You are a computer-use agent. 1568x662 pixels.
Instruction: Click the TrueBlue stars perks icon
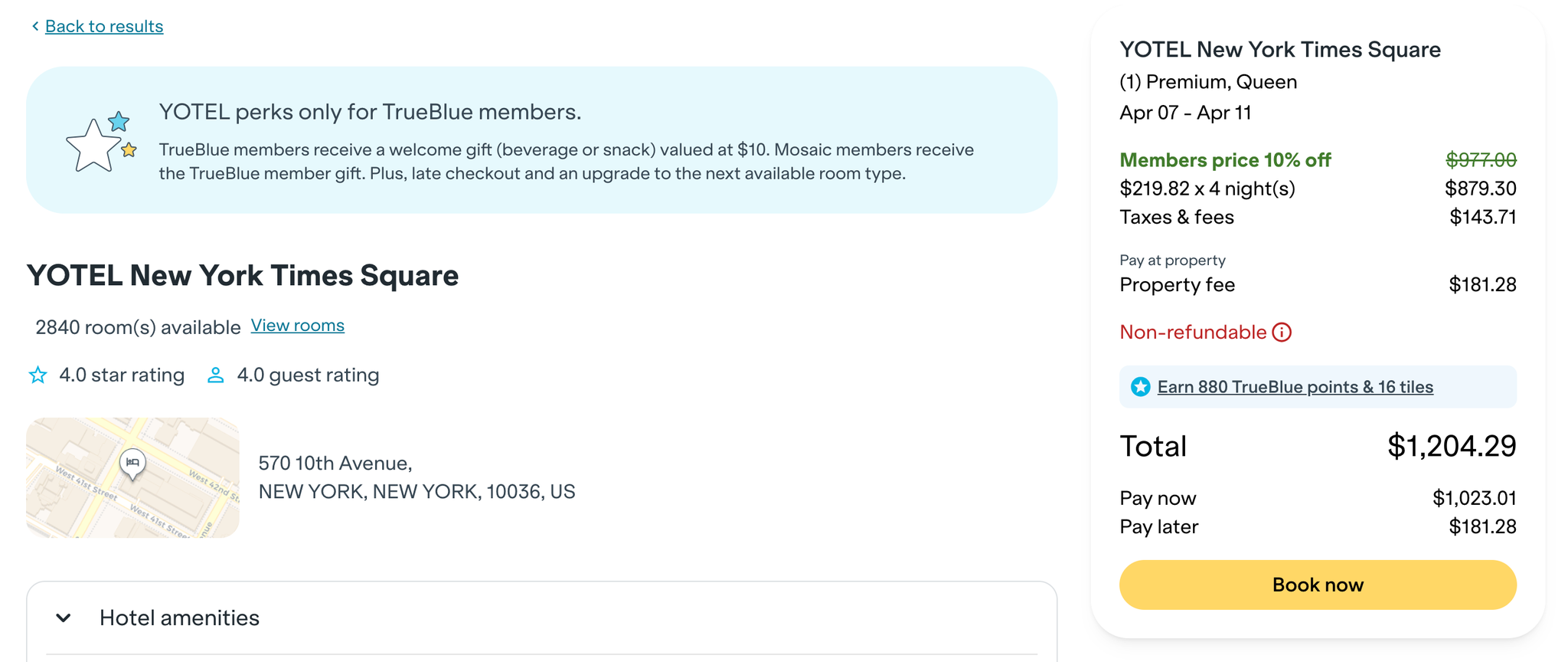(101, 142)
